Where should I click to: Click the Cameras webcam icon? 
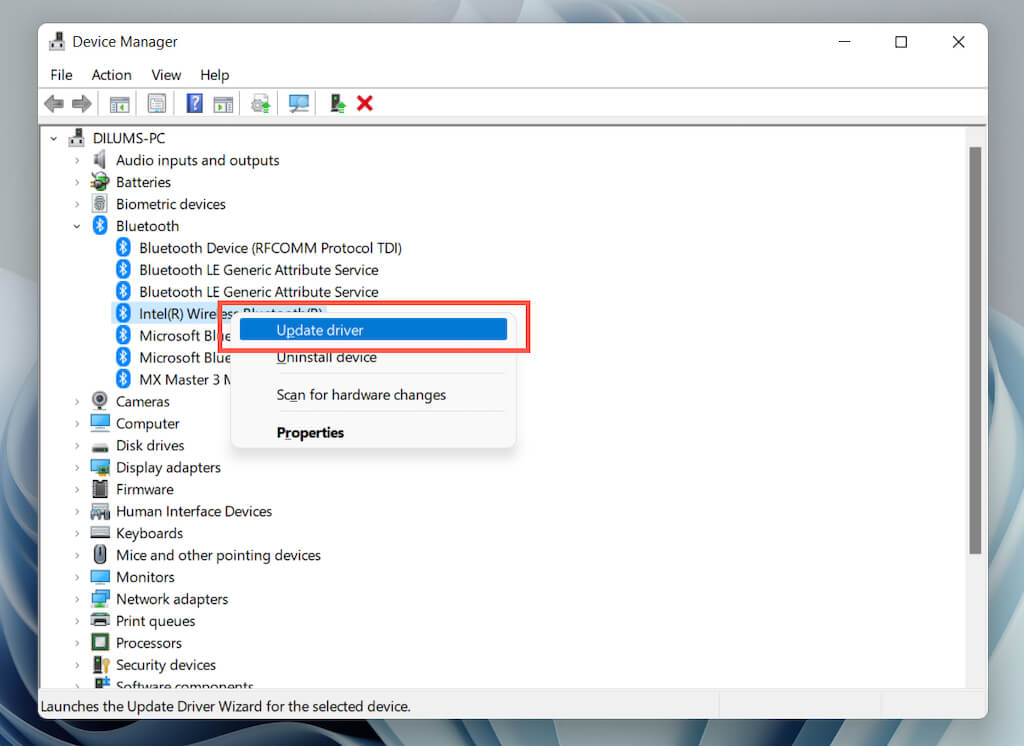pyautogui.click(x=99, y=400)
